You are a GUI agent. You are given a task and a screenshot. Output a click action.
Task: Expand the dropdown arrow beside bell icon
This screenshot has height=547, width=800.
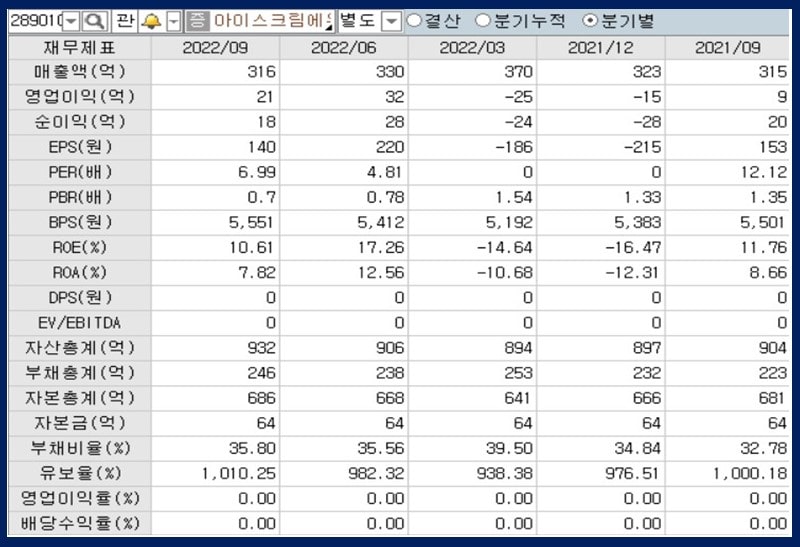tap(174, 21)
